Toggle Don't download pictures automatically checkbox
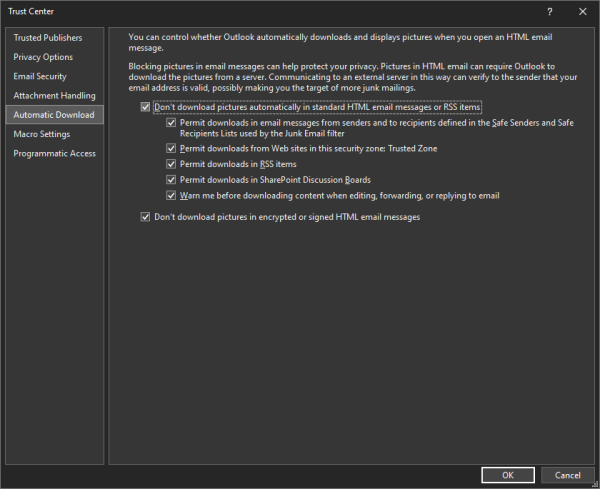 [x=145, y=107]
